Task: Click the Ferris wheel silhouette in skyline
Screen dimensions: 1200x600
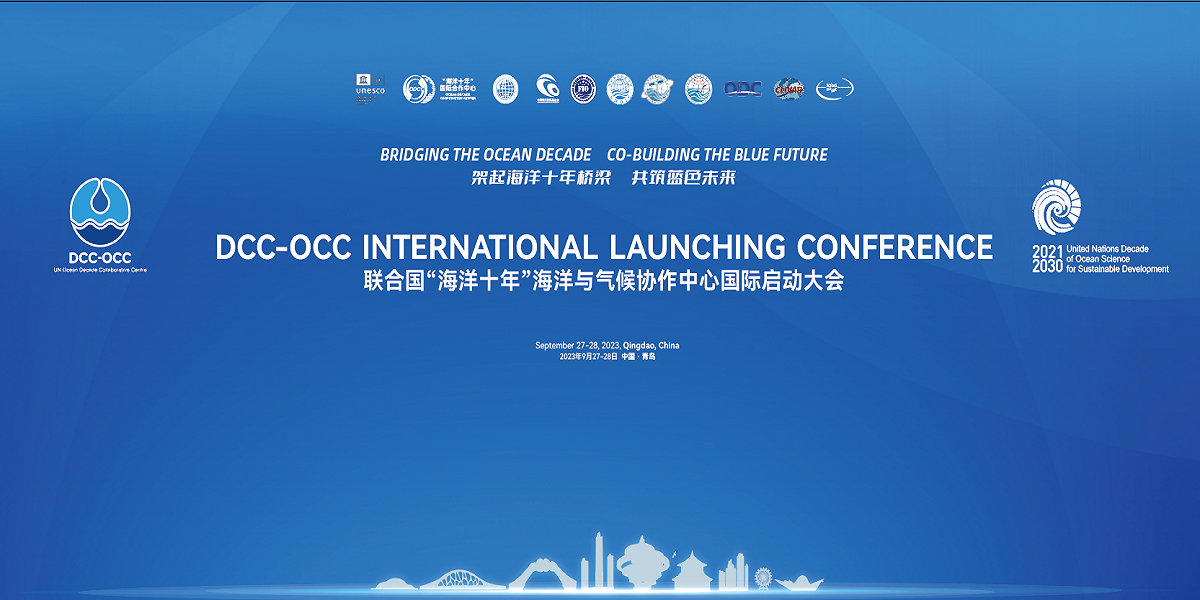Action: click(764, 578)
